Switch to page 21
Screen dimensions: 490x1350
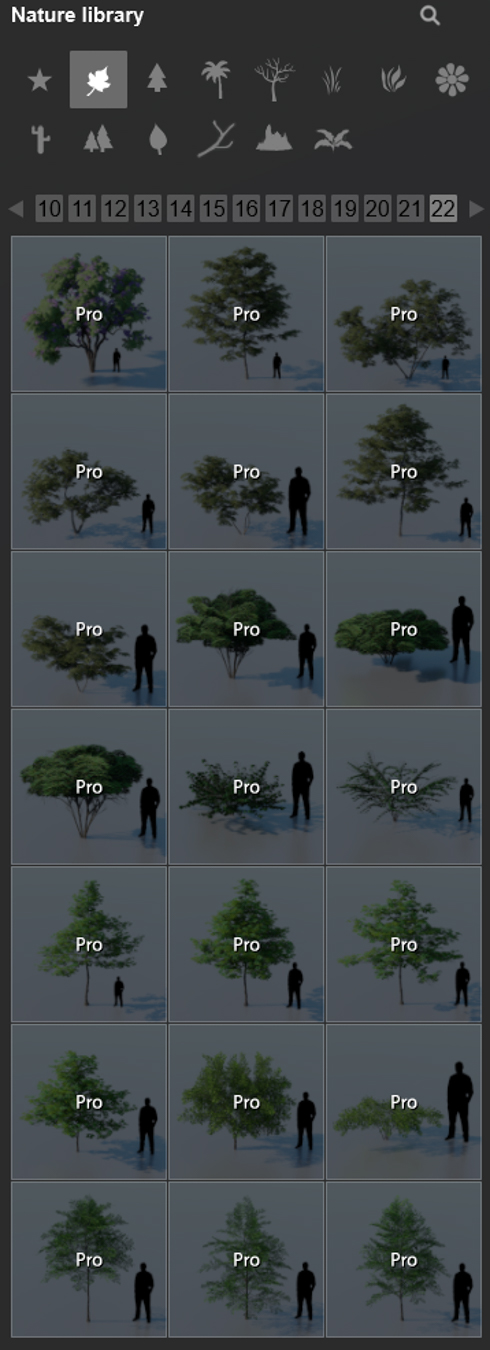pos(410,209)
